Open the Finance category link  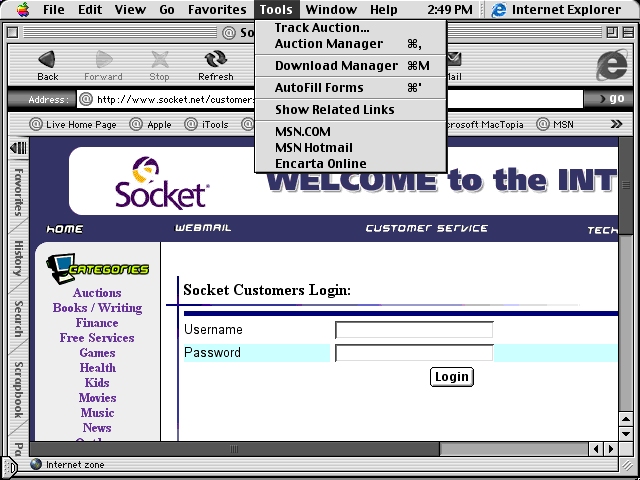coord(97,323)
